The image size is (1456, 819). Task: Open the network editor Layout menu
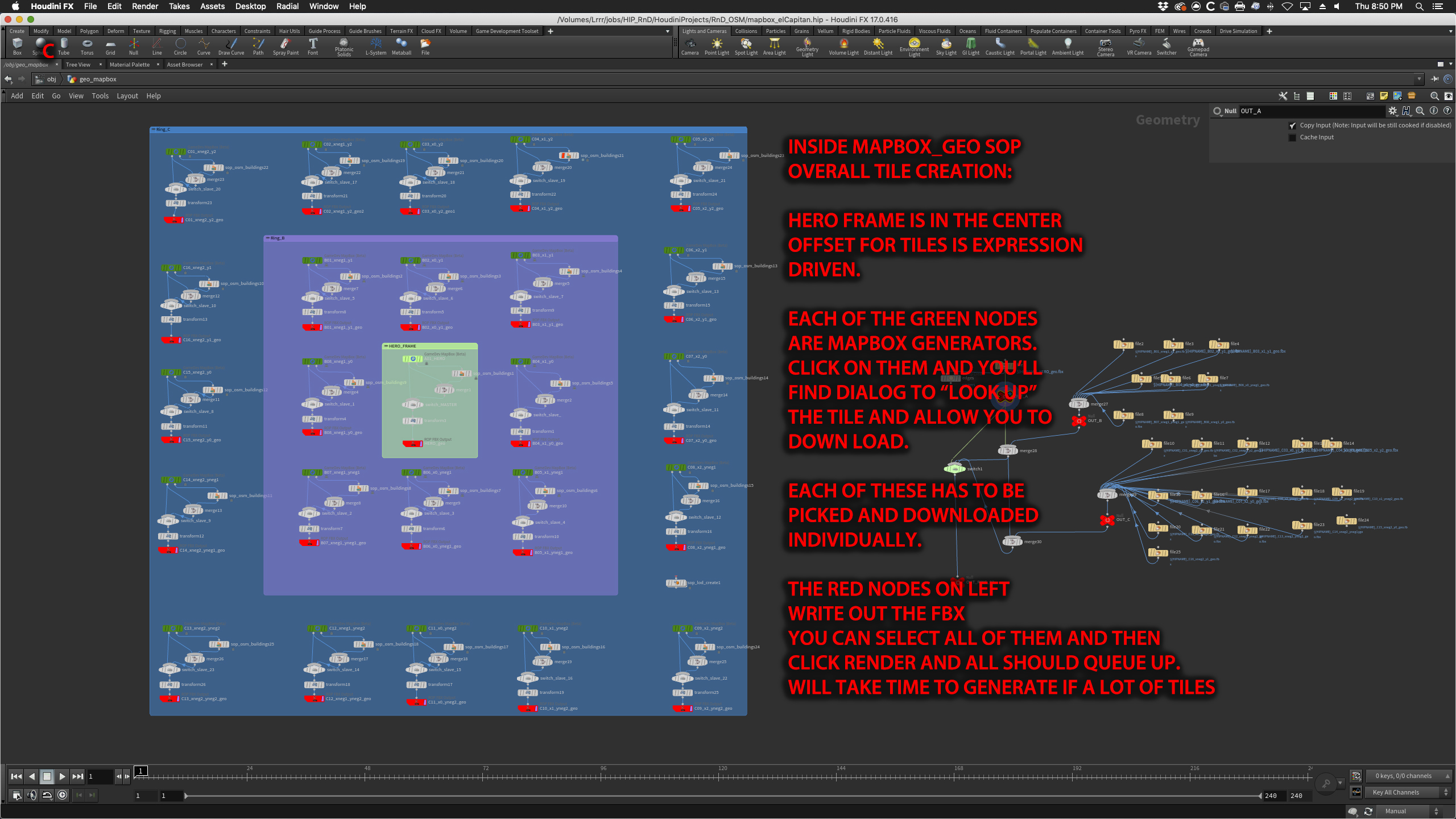coord(127,96)
